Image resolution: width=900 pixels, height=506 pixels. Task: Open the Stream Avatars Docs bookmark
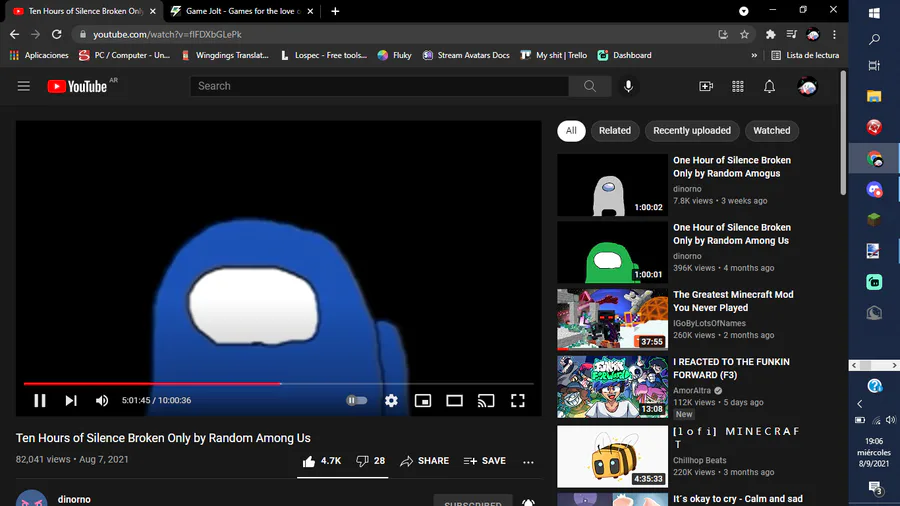466,55
